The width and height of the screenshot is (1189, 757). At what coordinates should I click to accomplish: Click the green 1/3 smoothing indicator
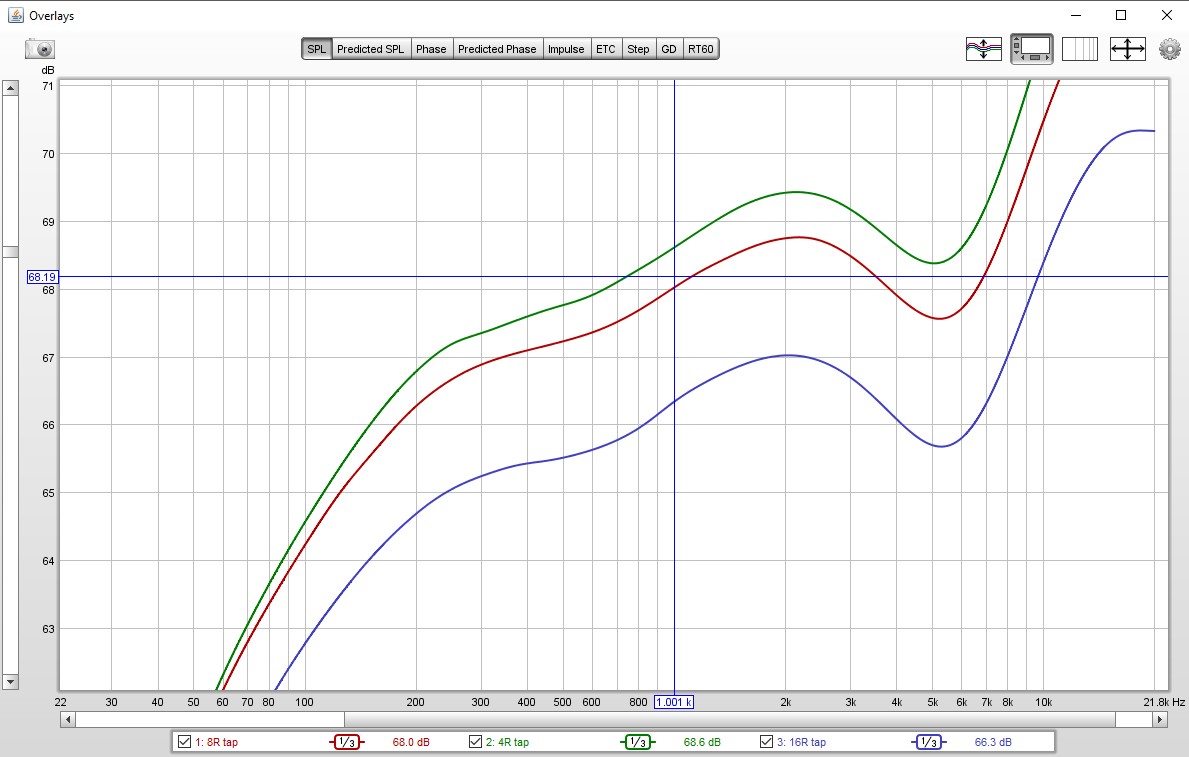(x=638, y=742)
